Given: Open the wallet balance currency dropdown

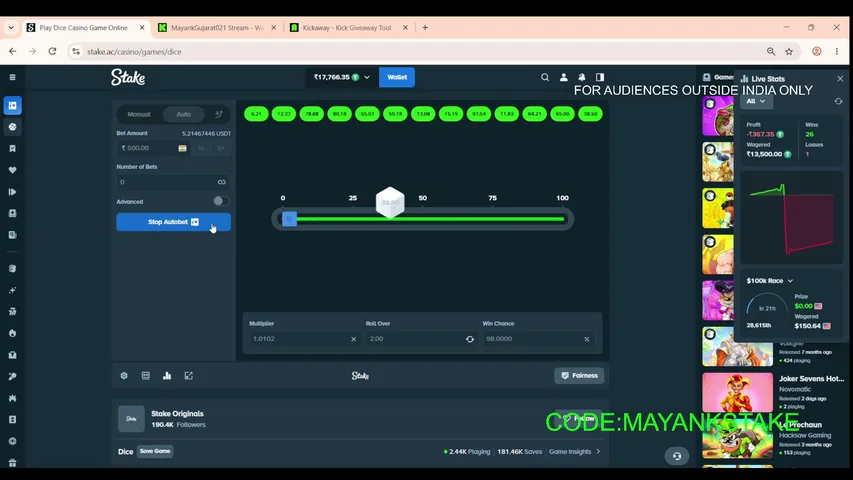Looking at the screenshot, I should pyautogui.click(x=341, y=77).
